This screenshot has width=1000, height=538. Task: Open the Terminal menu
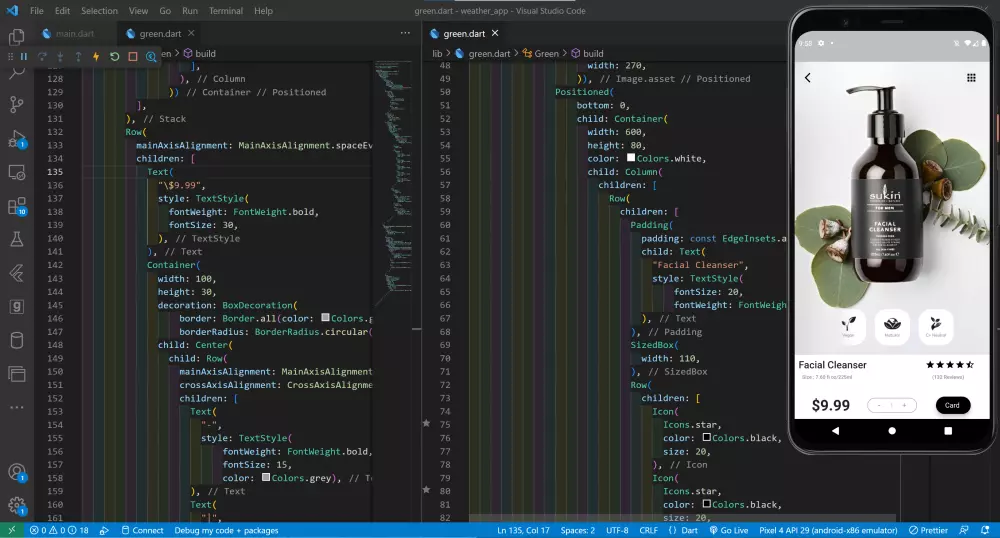coord(225,11)
